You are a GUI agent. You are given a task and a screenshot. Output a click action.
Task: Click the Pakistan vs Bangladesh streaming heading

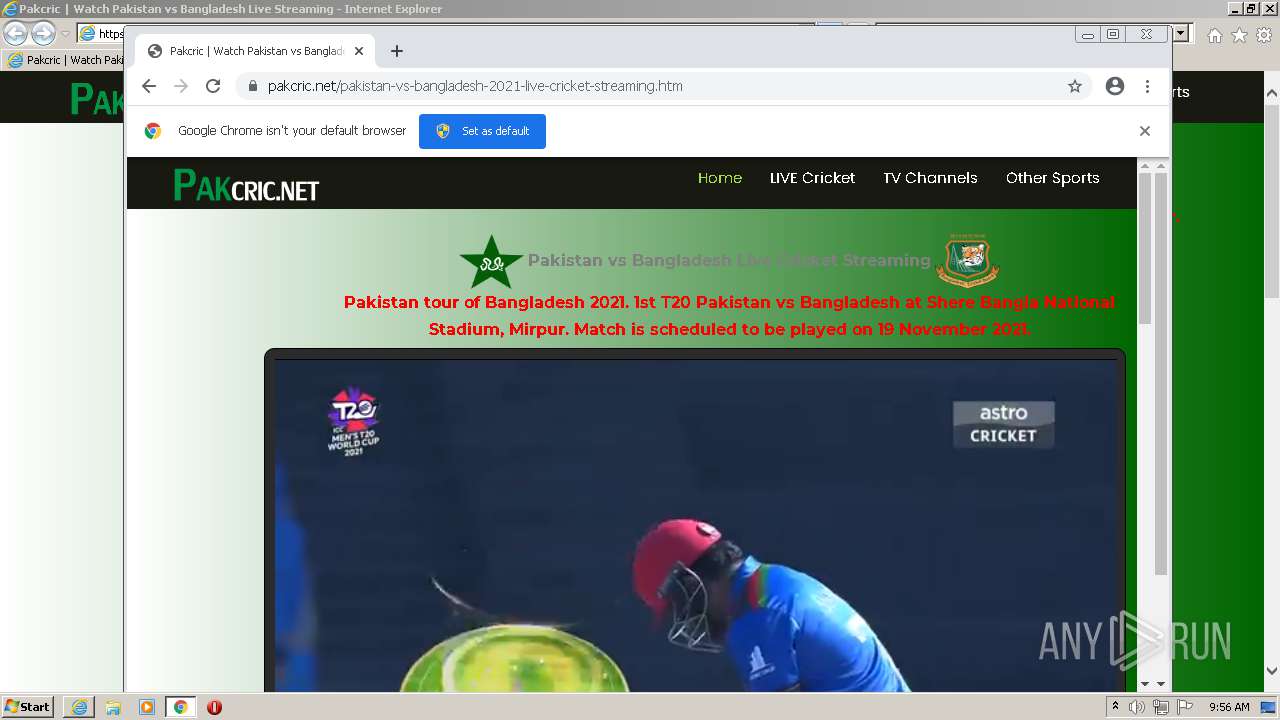(729, 260)
